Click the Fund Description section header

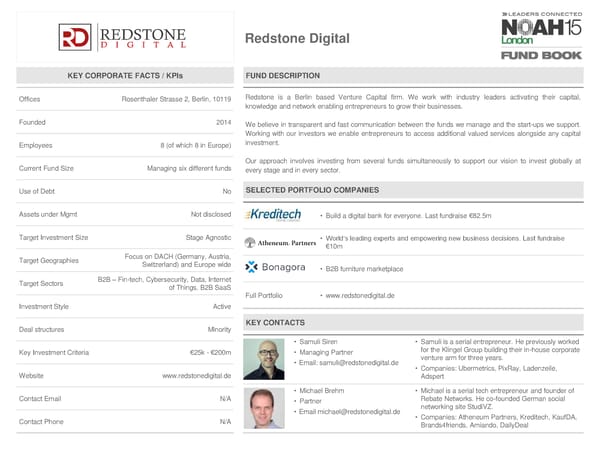pos(283,76)
